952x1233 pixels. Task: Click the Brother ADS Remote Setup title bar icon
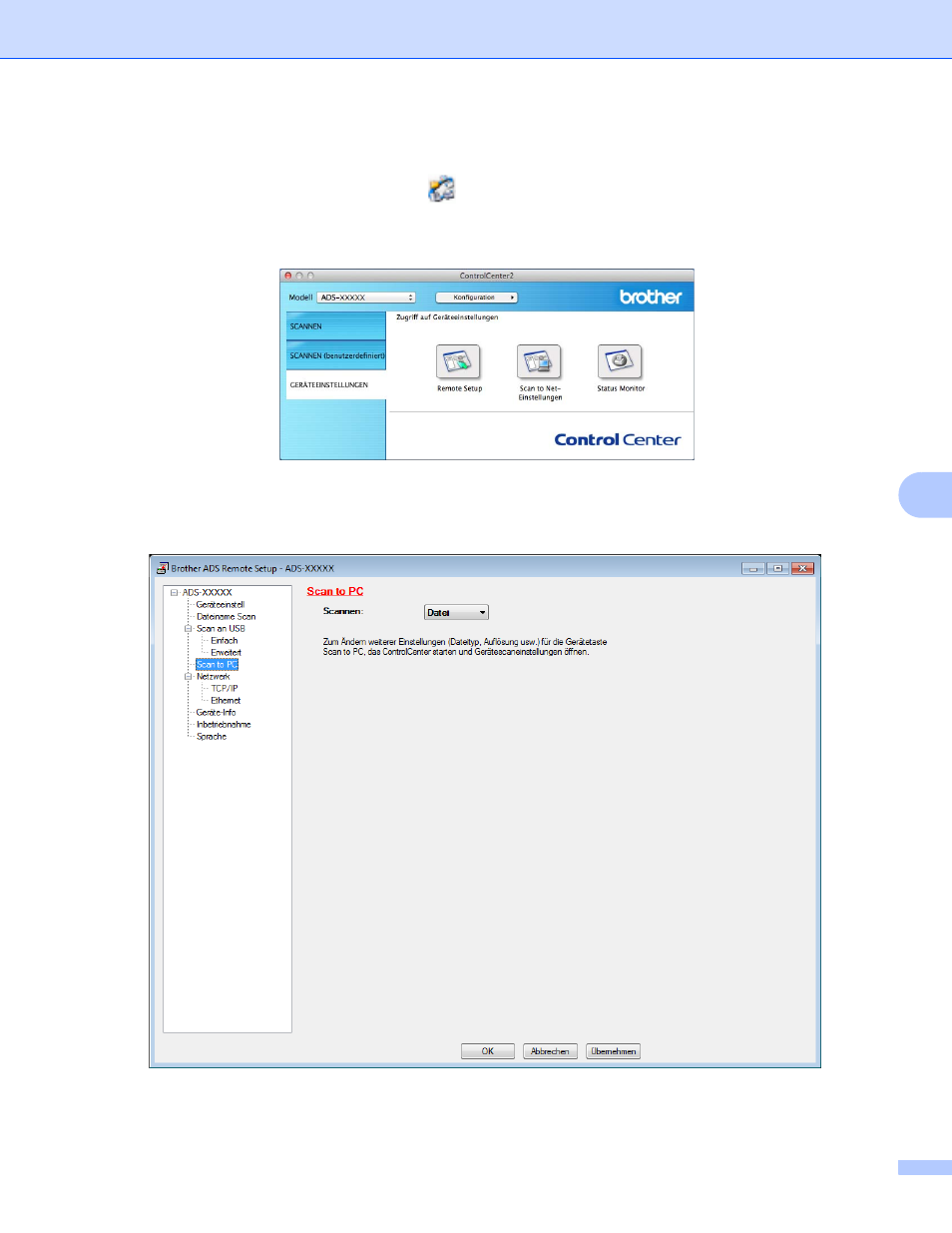162,568
